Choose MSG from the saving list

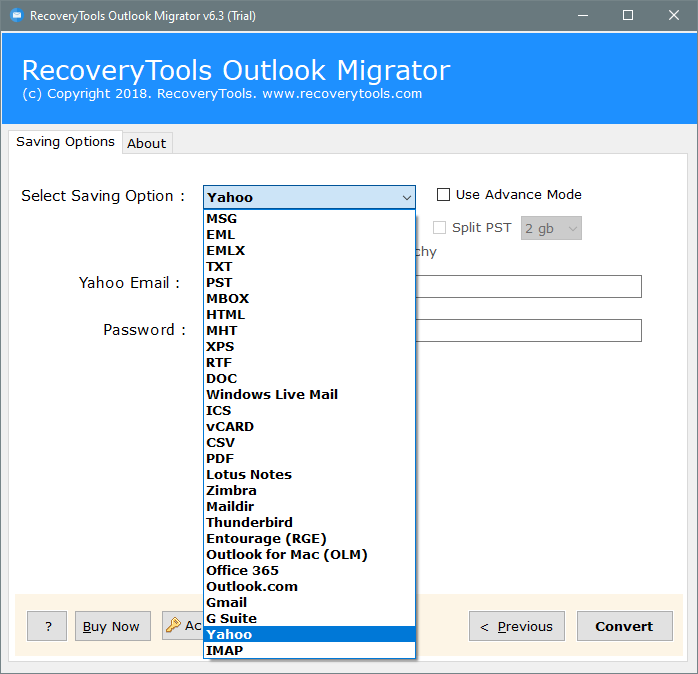tap(309, 219)
